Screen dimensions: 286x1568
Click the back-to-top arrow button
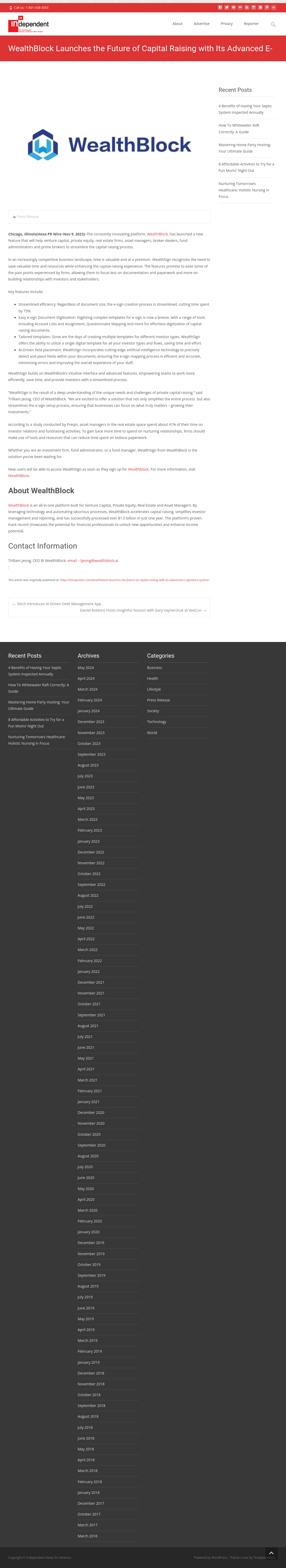271,1553
